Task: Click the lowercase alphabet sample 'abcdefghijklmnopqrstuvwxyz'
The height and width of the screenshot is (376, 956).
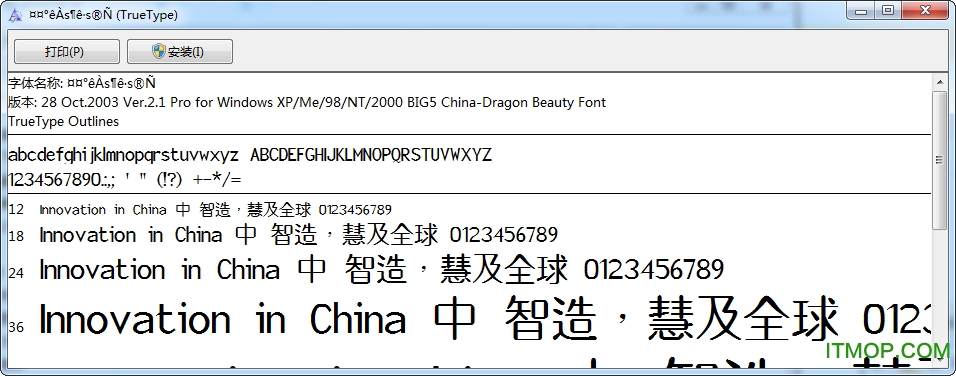Action: click(x=123, y=156)
